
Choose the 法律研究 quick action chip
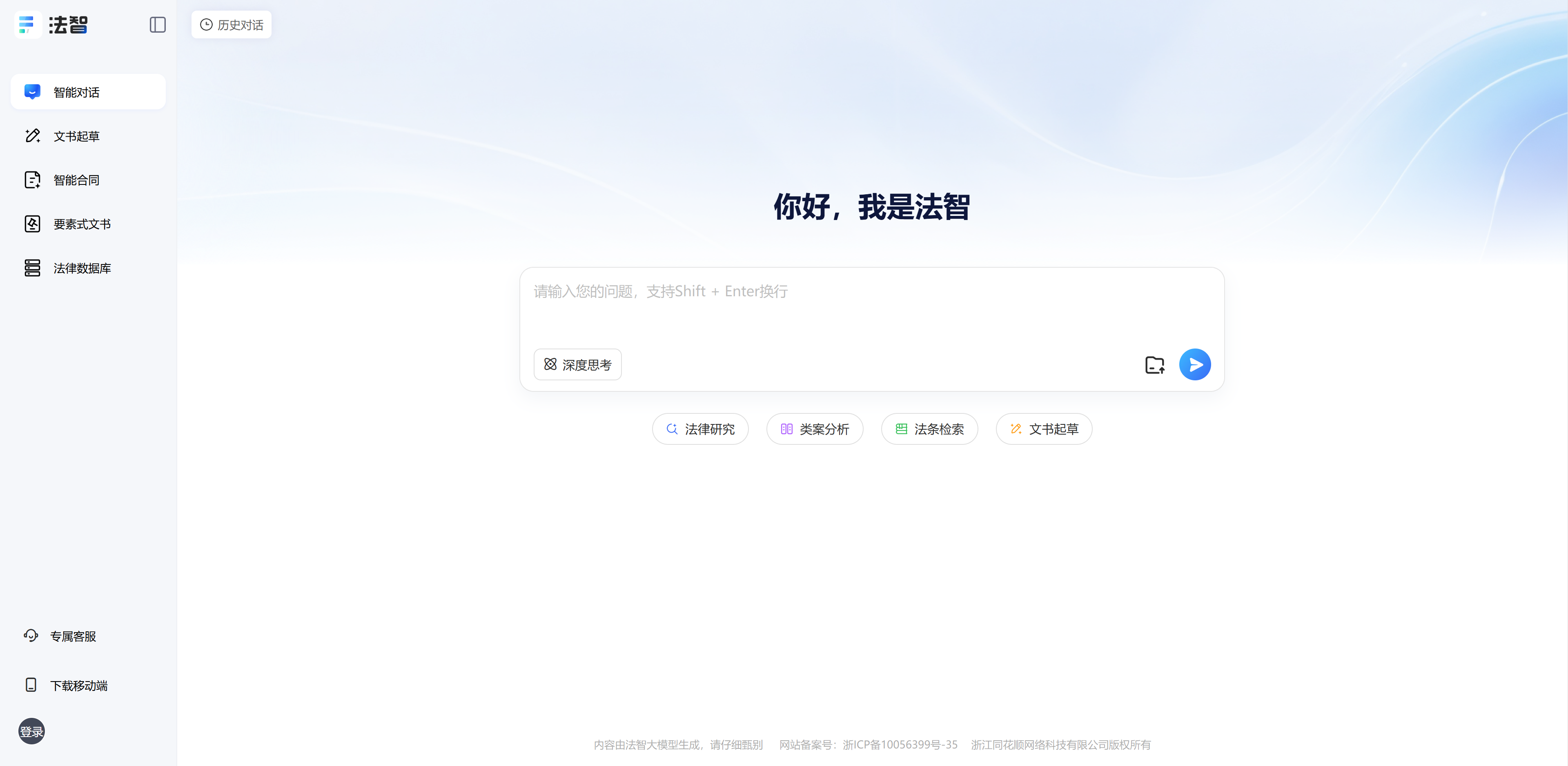pos(700,429)
